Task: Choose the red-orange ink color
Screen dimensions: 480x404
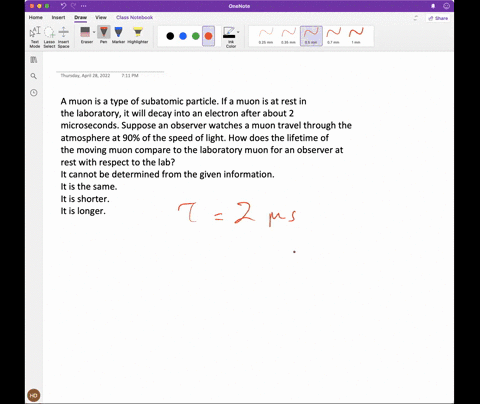Action: pos(208,36)
